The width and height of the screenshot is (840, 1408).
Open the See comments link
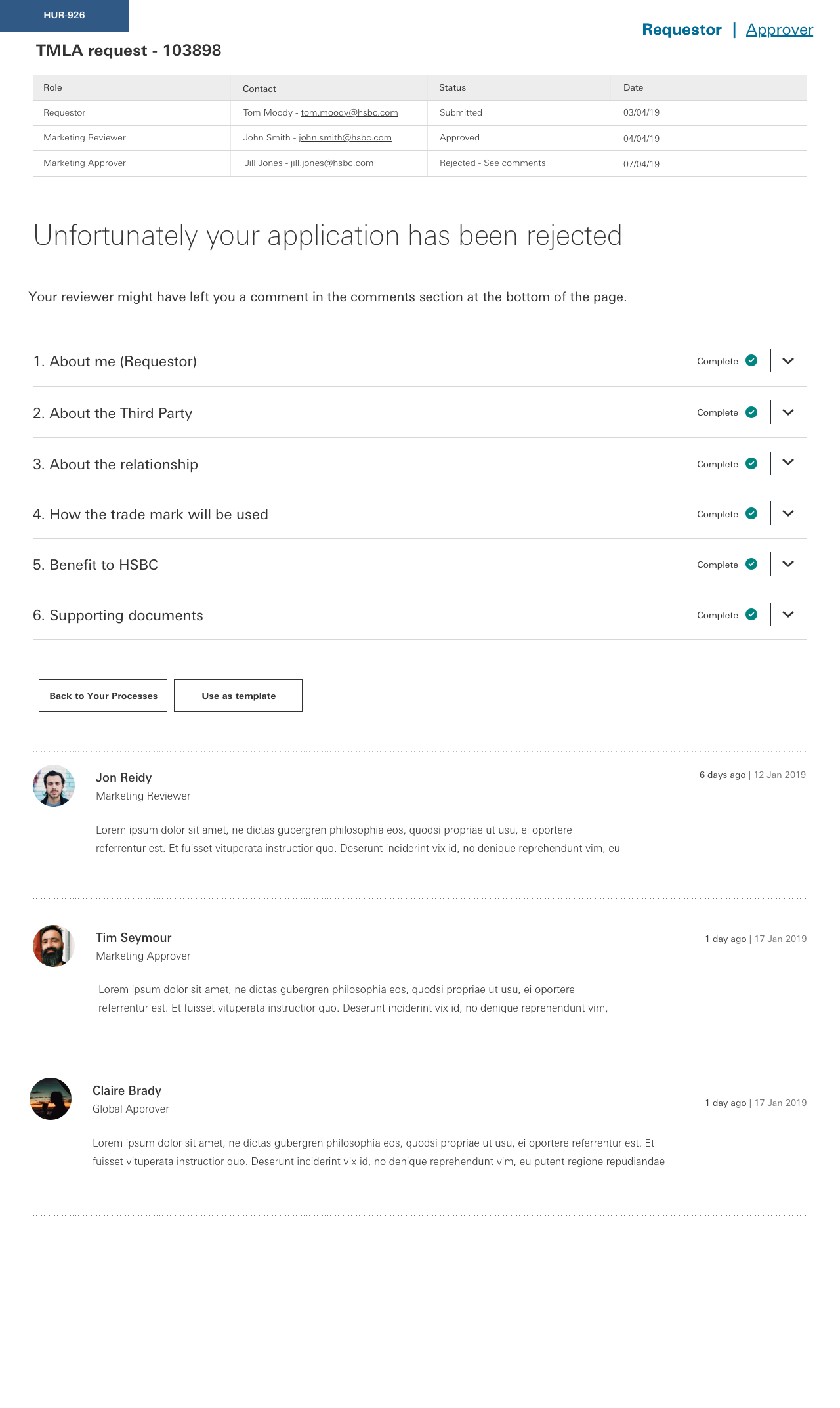514,163
